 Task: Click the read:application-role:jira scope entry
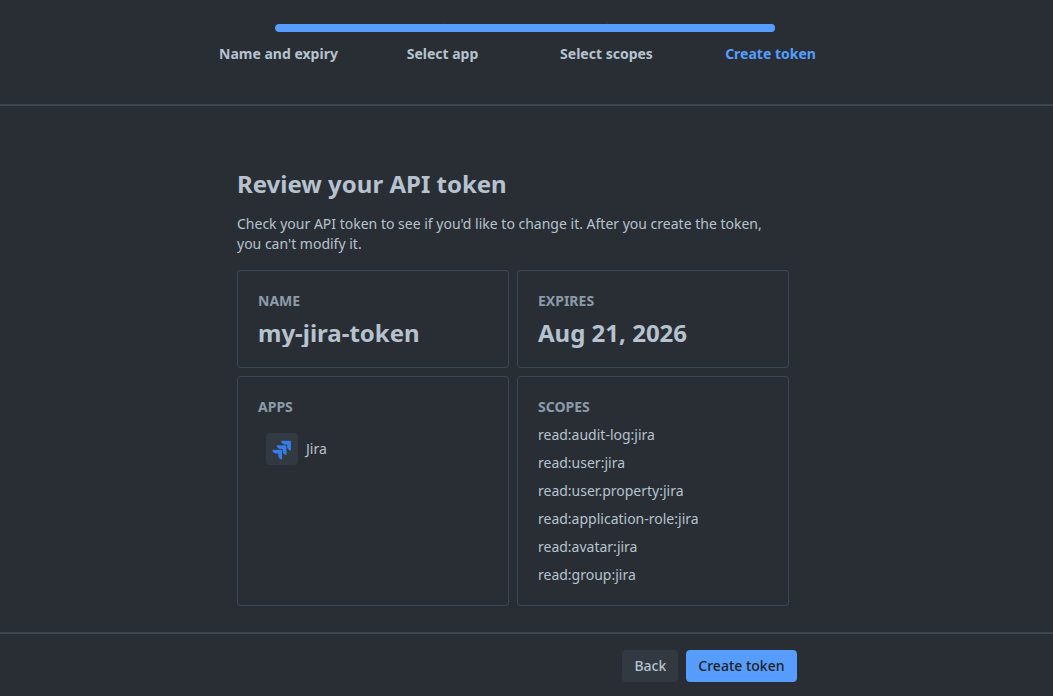click(x=617, y=519)
